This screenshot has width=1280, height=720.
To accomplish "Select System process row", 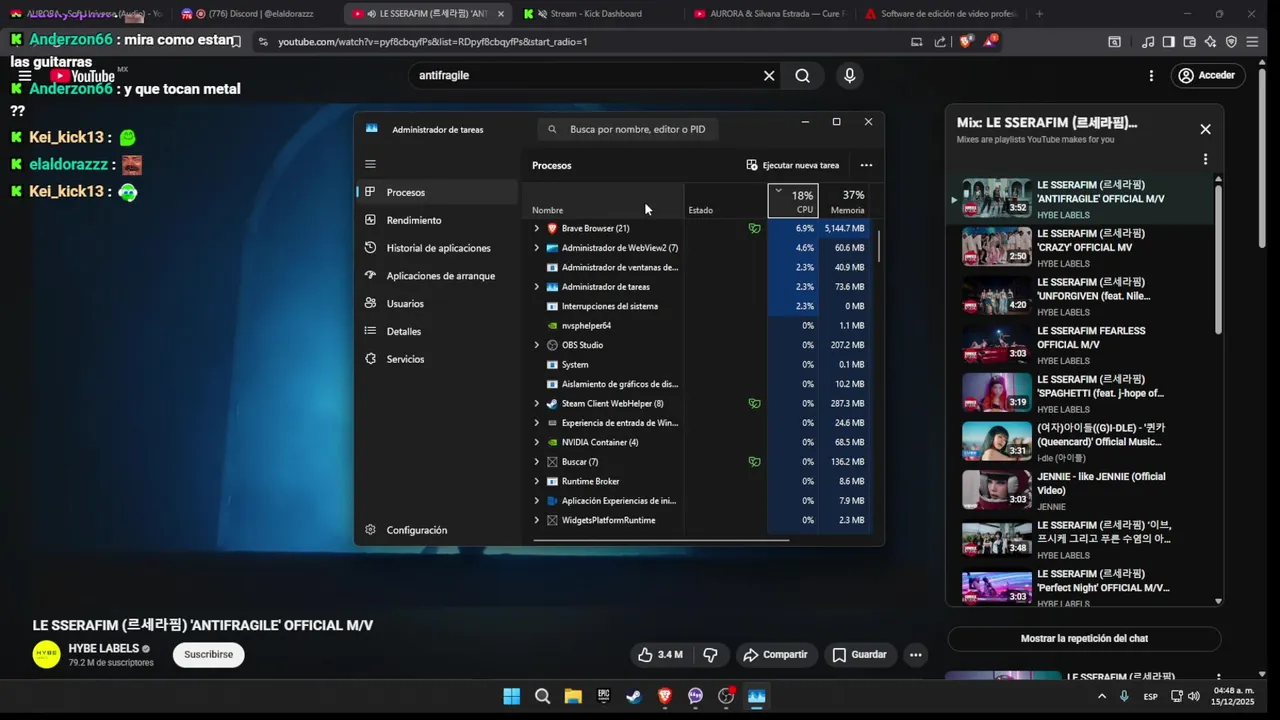I will tap(698, 365).
